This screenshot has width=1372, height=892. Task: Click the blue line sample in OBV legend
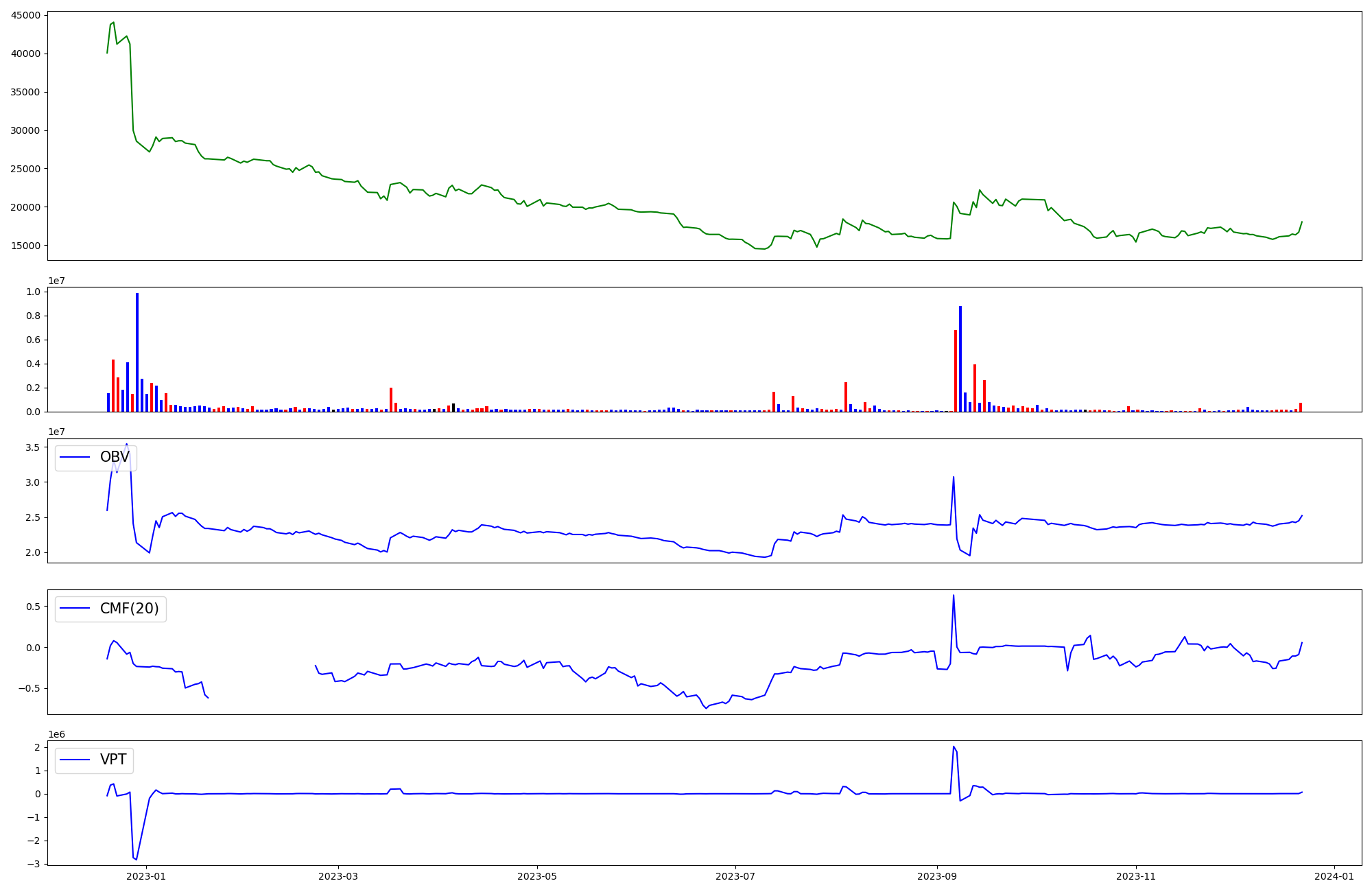tap(75, 458)
